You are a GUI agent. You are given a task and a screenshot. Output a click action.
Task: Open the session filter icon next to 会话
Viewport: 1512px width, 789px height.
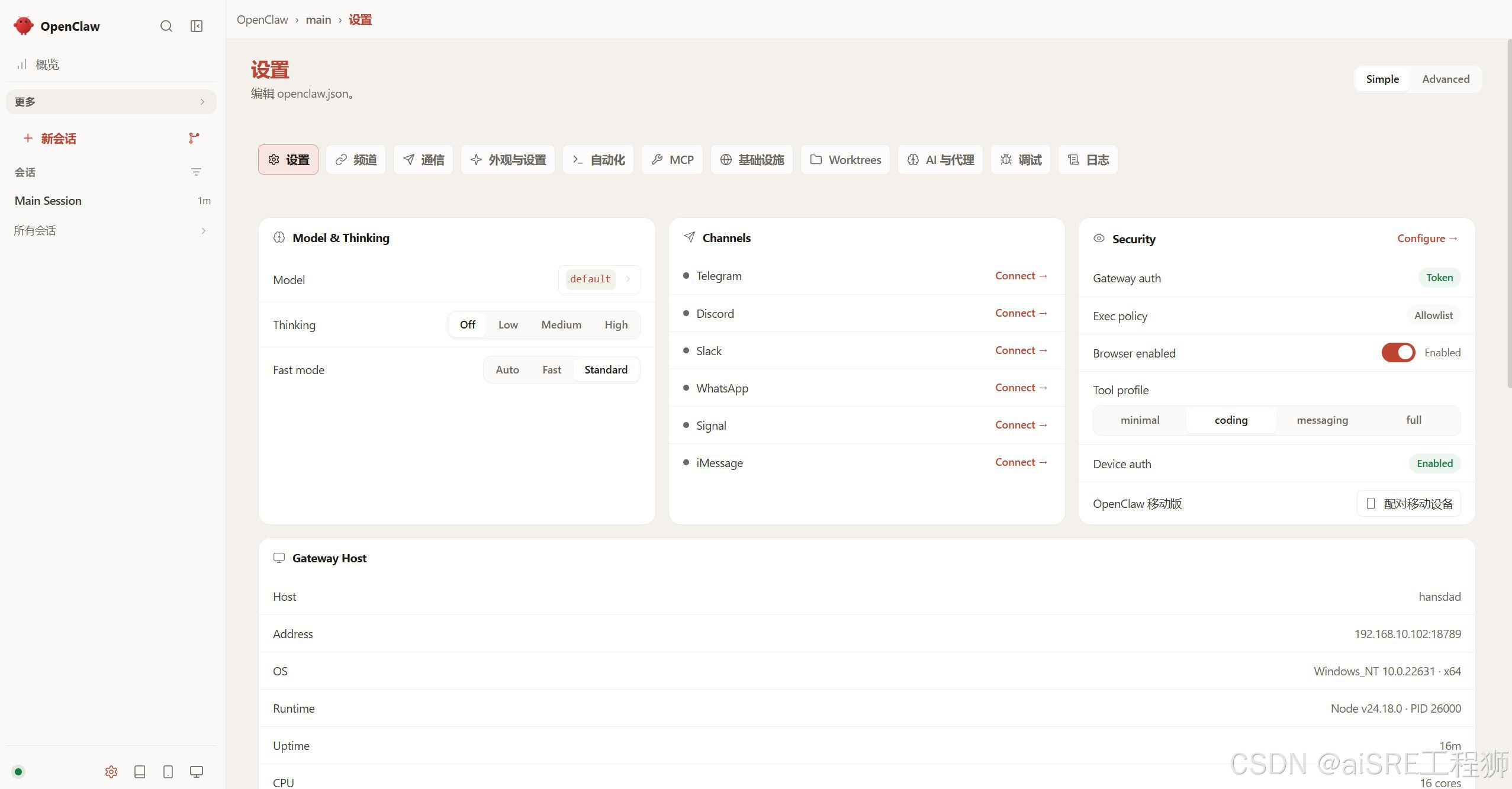point(196,172)
